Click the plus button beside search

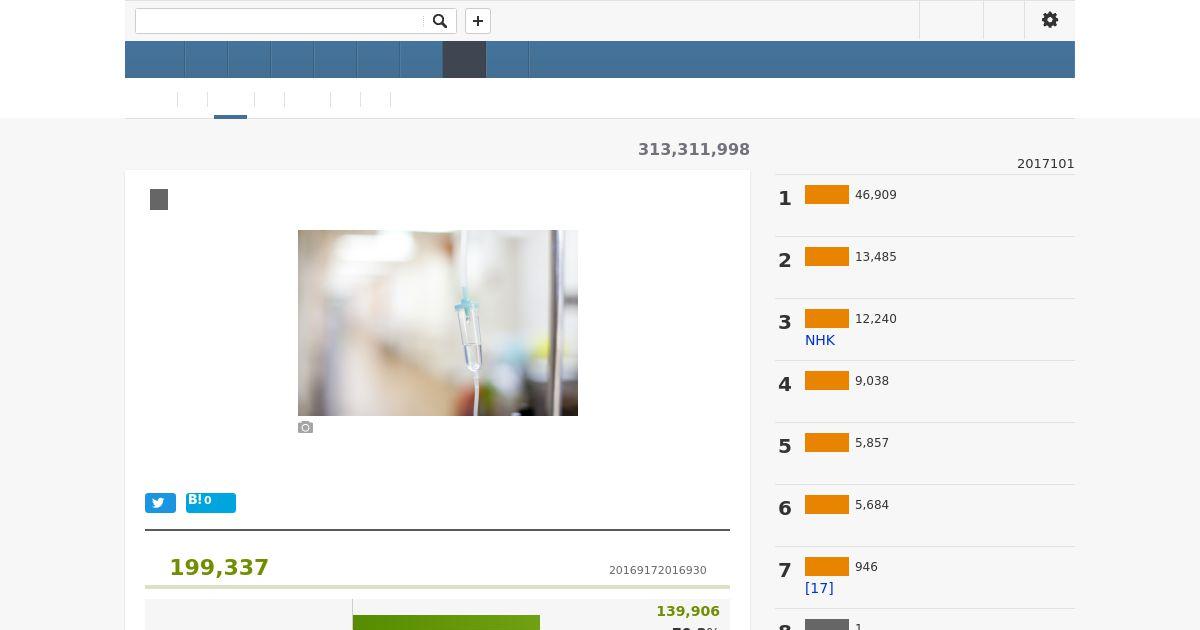pyautogui.click(x=478, y=21)
